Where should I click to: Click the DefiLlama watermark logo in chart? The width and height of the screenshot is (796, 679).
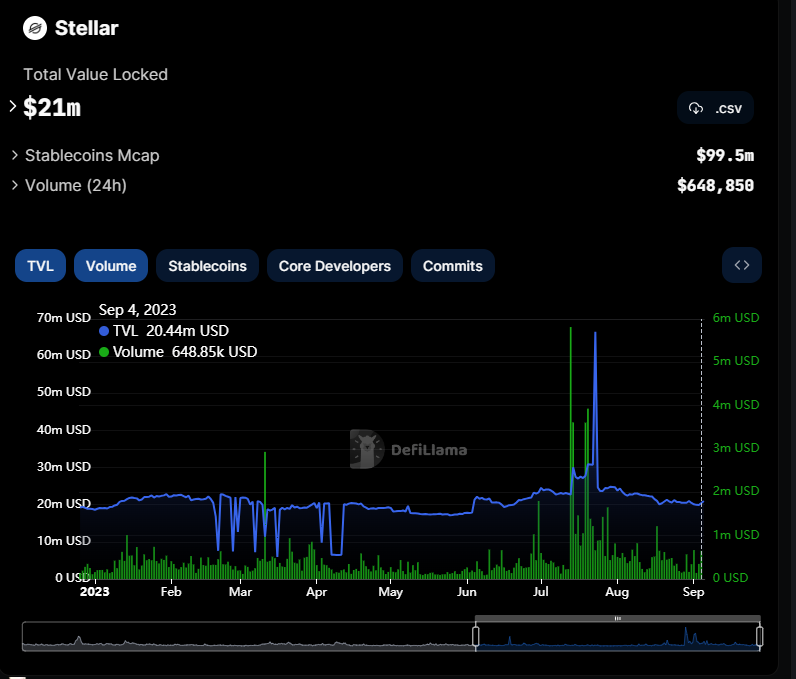[368, 450]
